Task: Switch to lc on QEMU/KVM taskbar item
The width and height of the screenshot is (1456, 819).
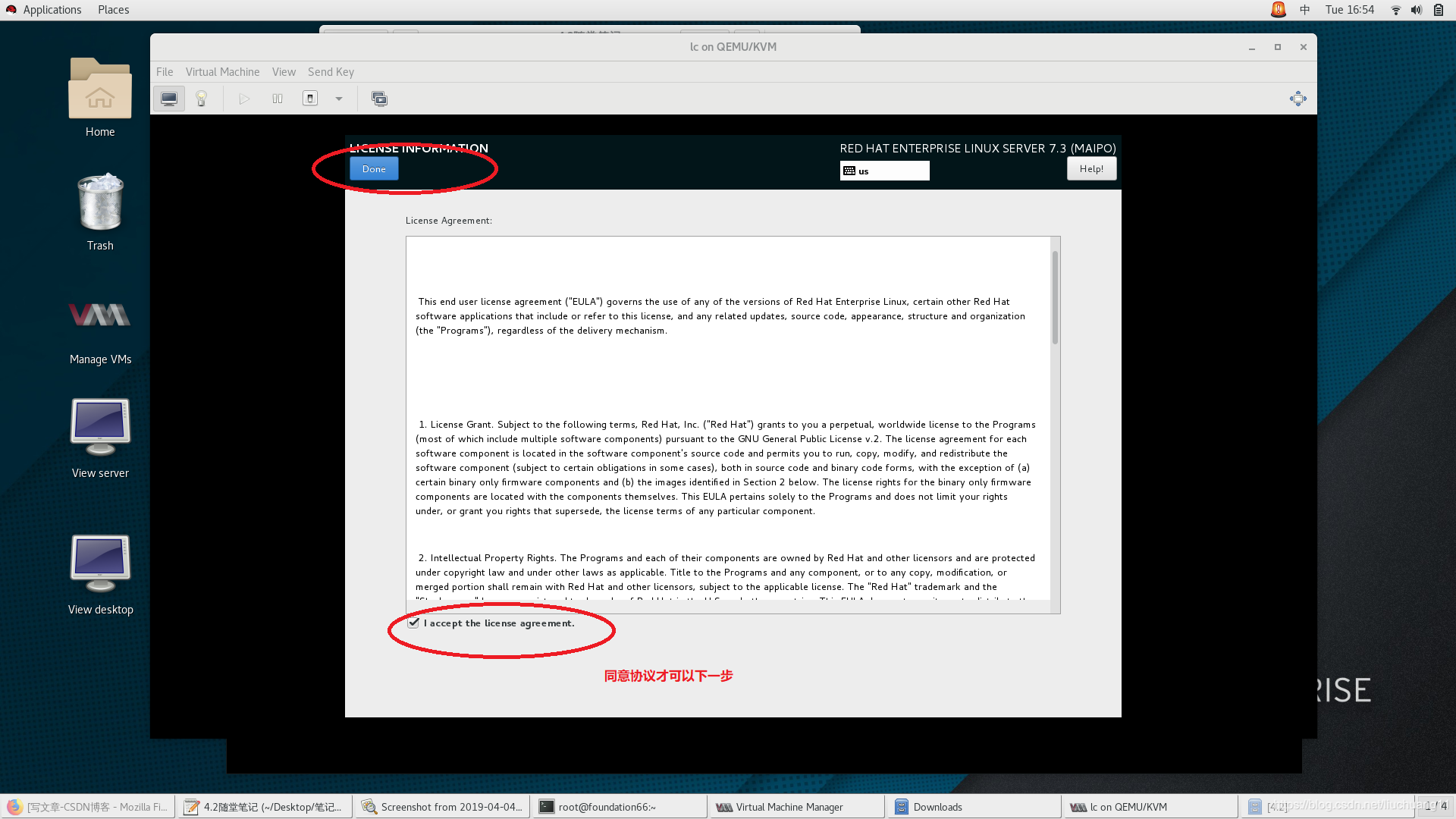Action: pyautogui.click(x=1150, y=807)
